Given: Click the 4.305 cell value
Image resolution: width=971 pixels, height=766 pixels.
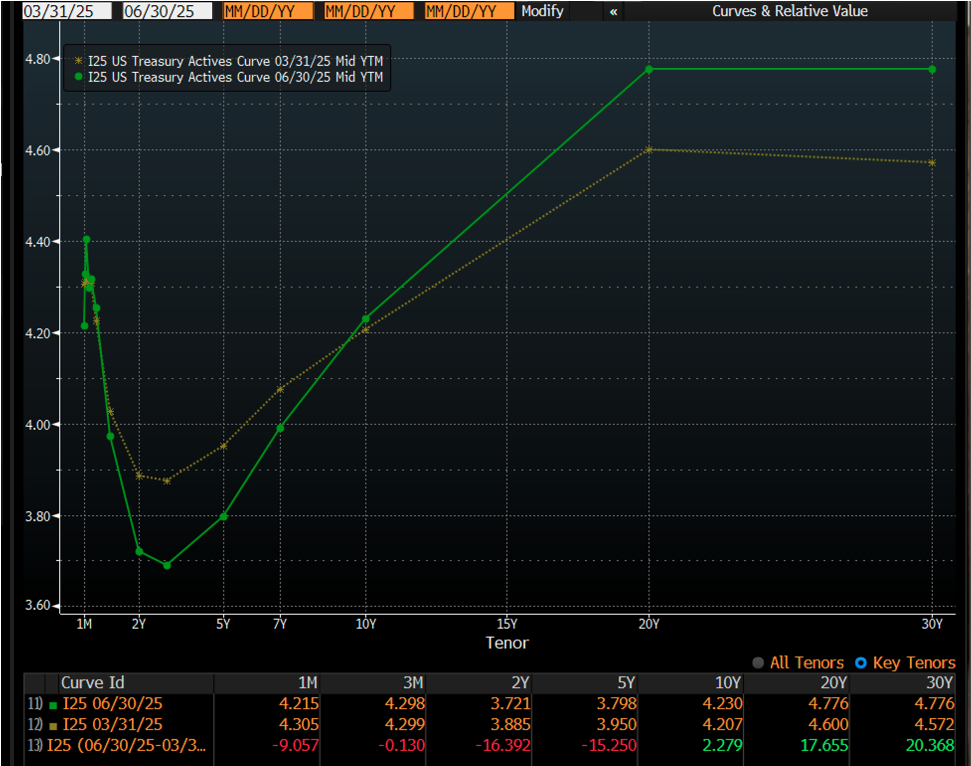Looking at the screenshot, I should click(x=299, y=725).
